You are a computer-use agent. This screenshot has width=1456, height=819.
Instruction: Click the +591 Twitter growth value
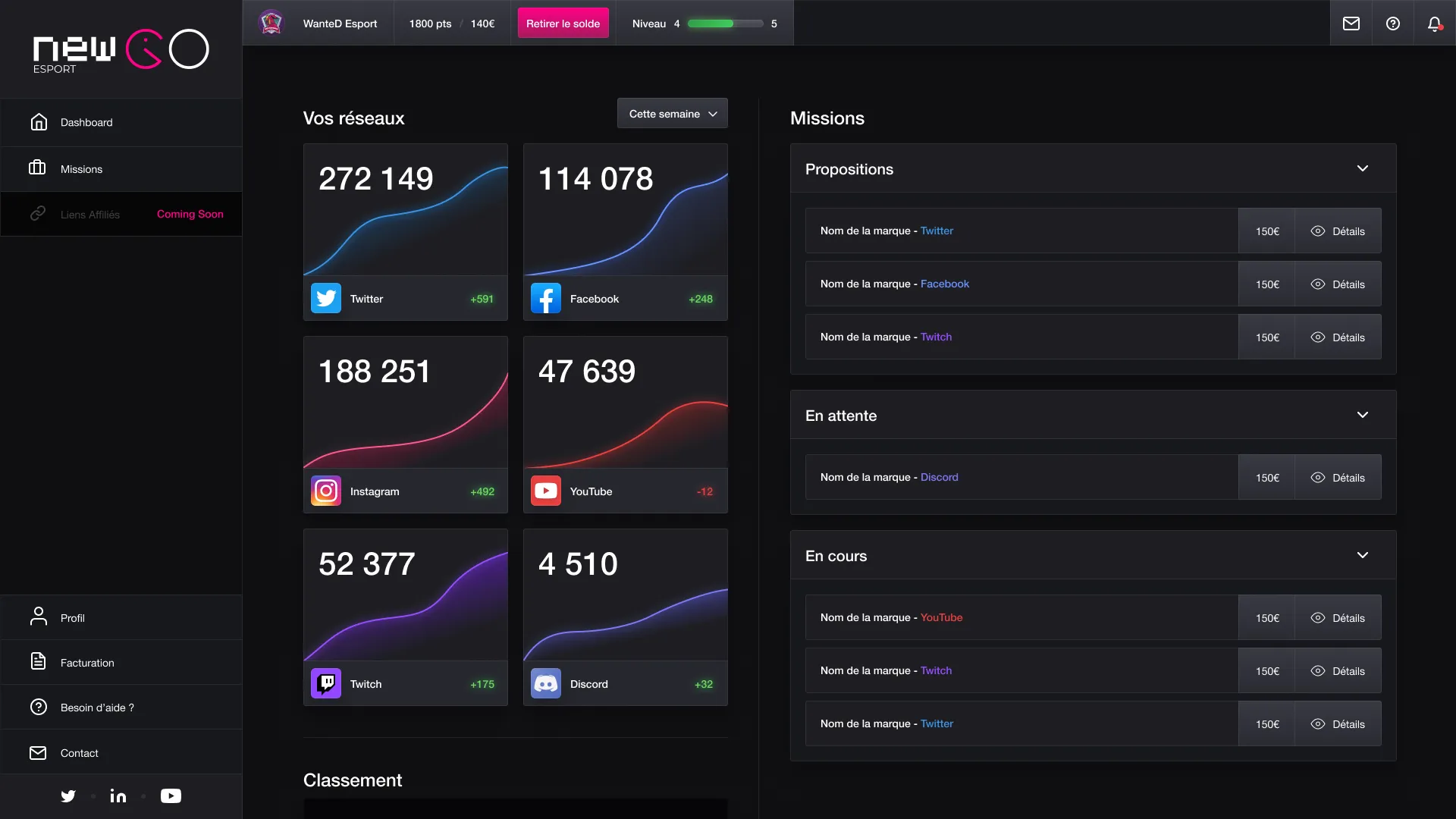pyautogui.click(x=482, y=299)
